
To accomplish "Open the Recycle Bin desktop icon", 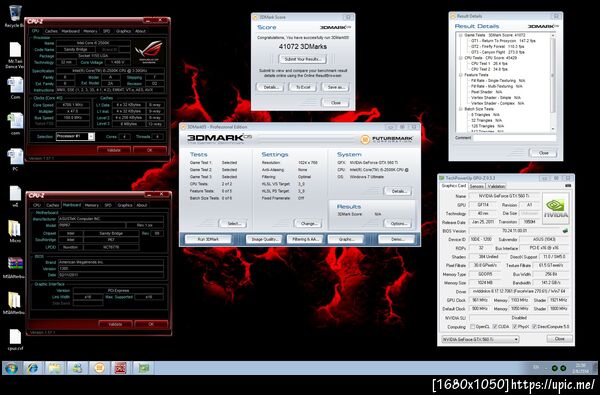I will coord(15,13).
